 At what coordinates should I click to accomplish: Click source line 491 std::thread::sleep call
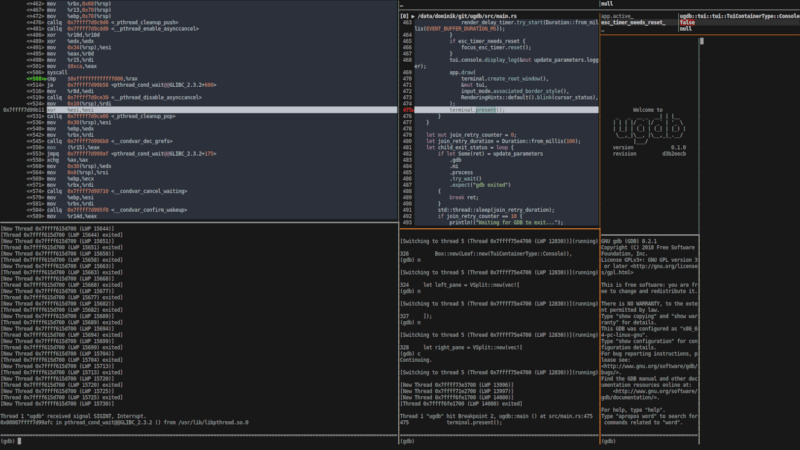coord(496,210)
